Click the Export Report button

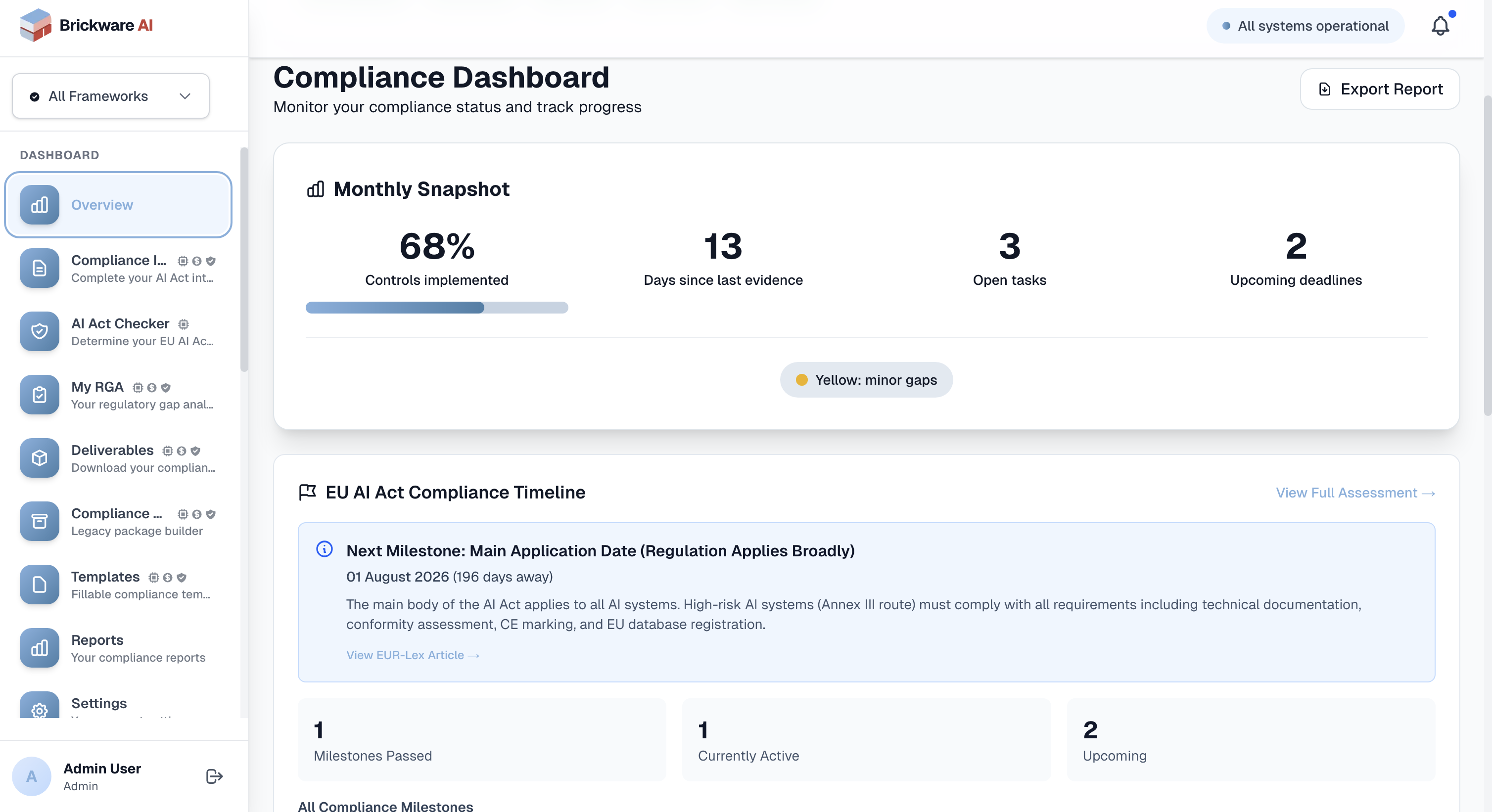pos(1379,89)
